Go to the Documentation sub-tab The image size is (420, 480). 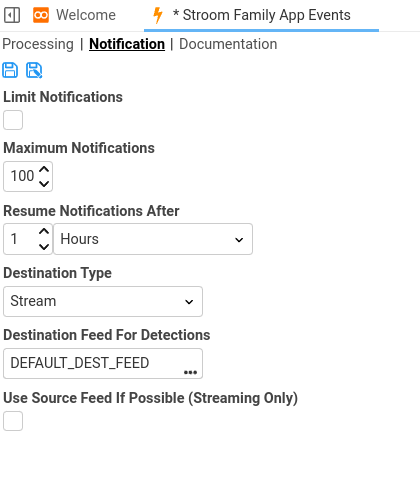[x=228, y=44]
